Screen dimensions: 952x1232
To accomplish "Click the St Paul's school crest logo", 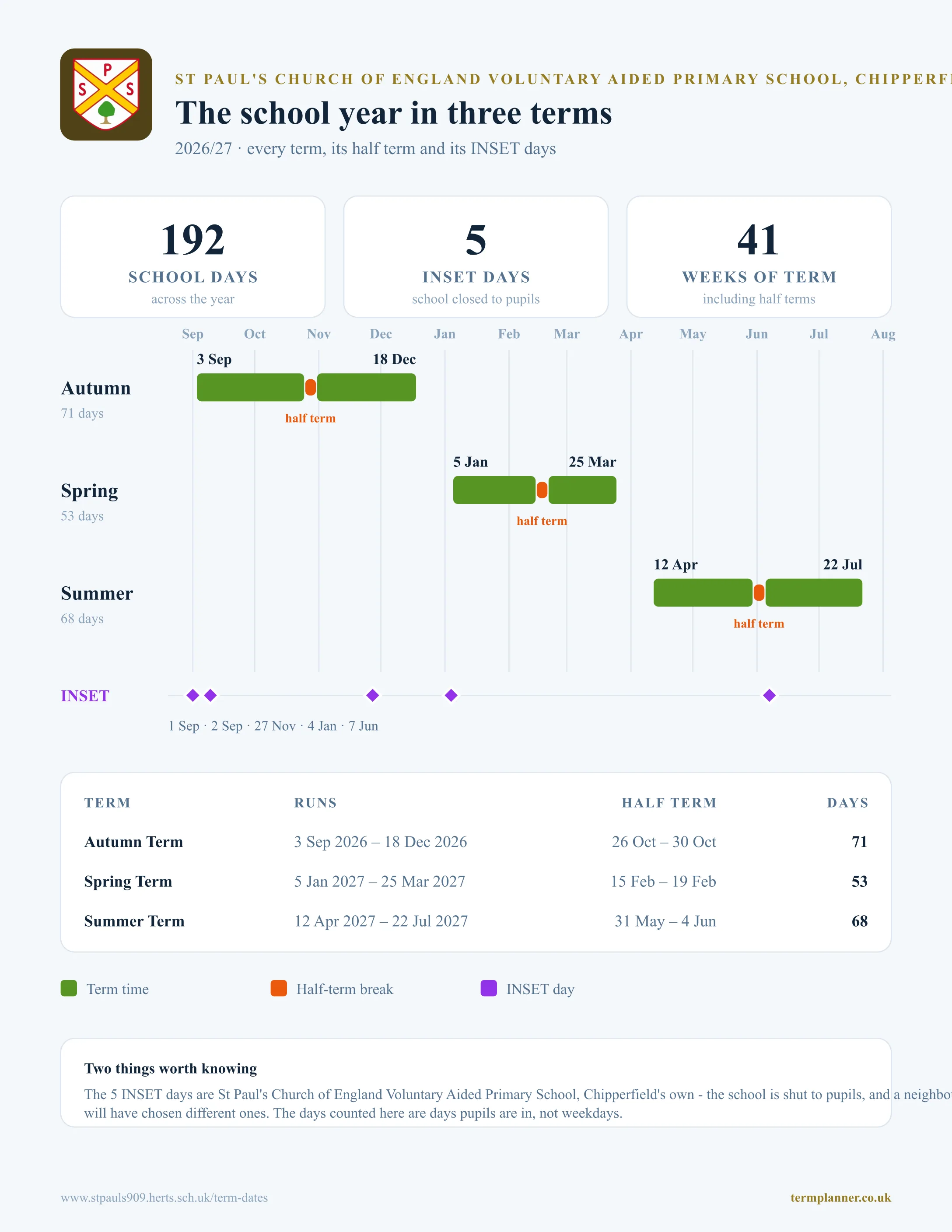I will (x=106, y=94).
